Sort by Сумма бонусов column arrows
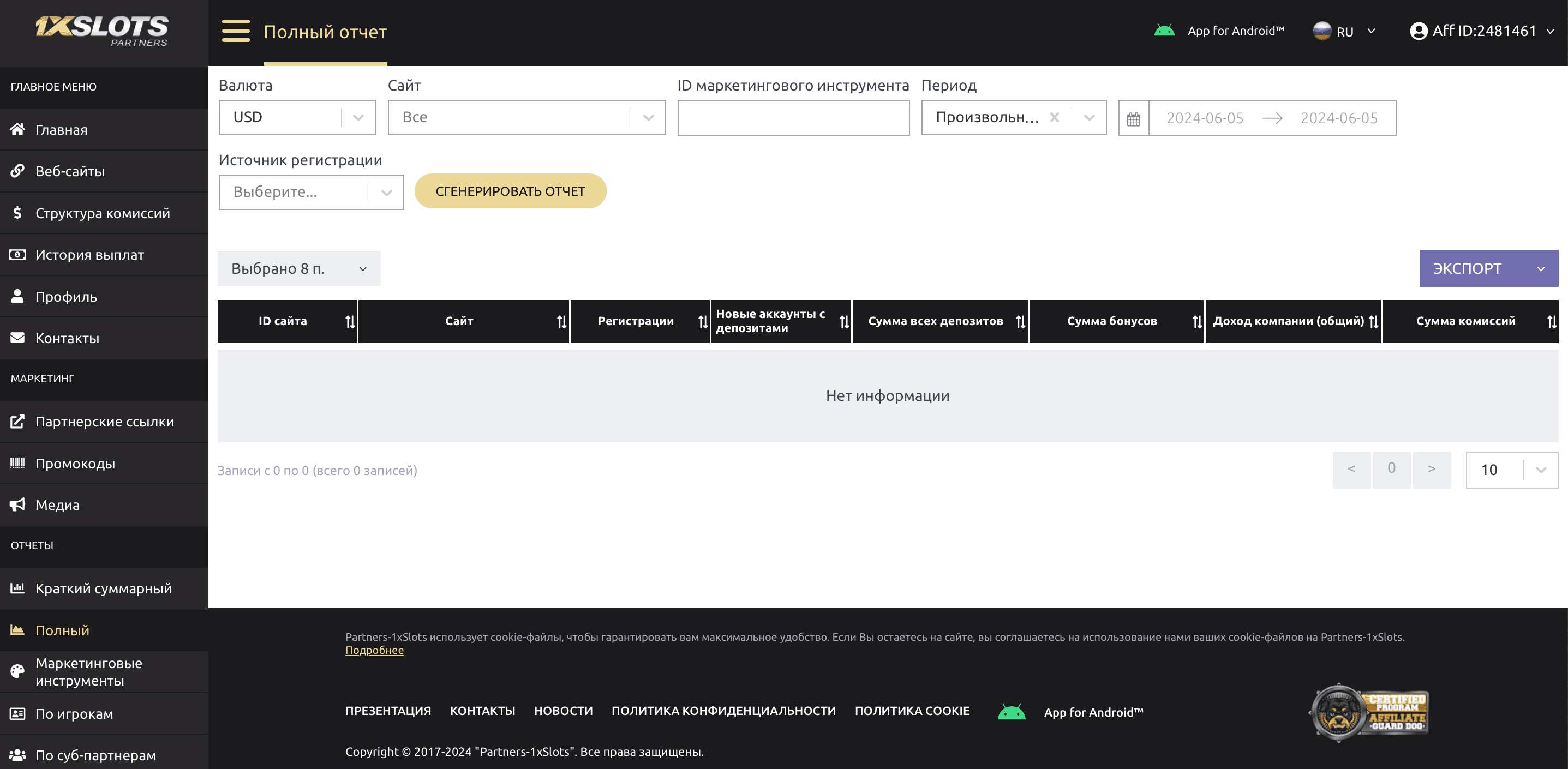Screen dimensions: 1568x769 coord(1196,322)
